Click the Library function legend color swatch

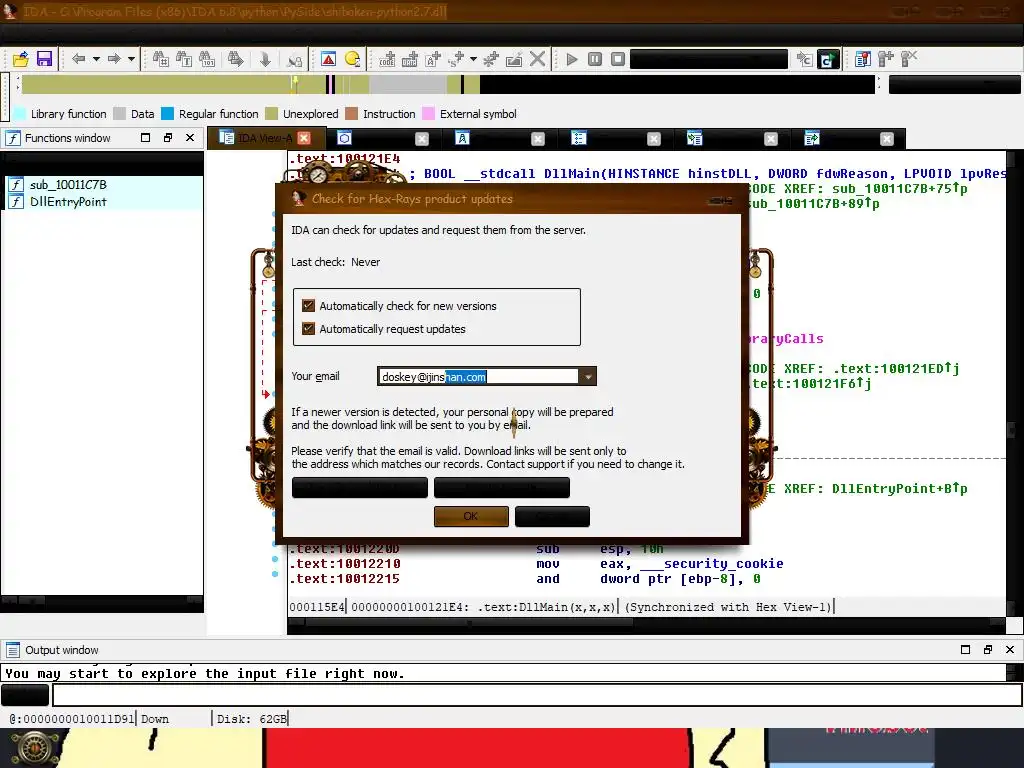click(x=20, y=114)
